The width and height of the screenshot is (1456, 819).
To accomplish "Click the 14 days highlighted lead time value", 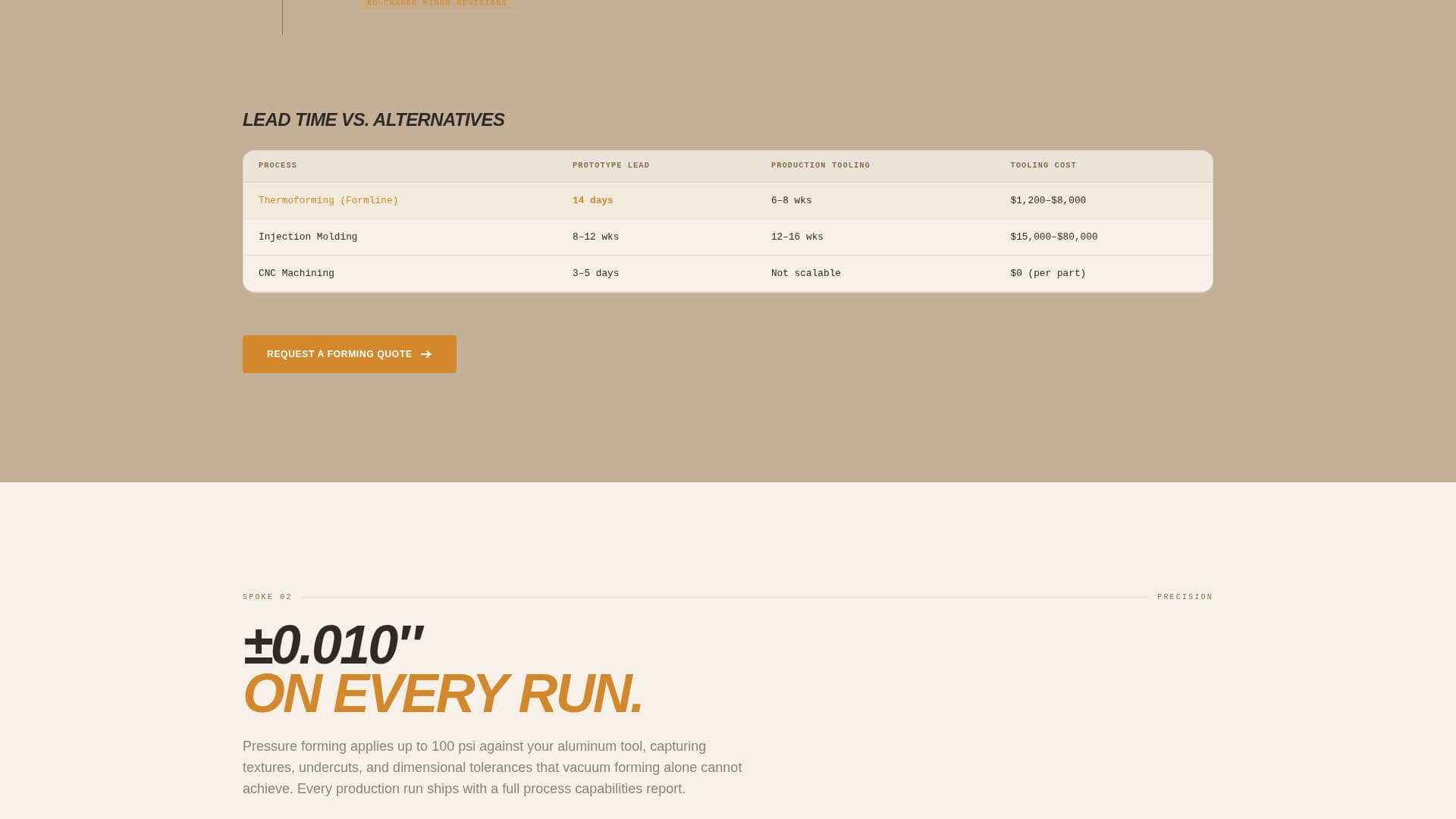I will [592, 200].
